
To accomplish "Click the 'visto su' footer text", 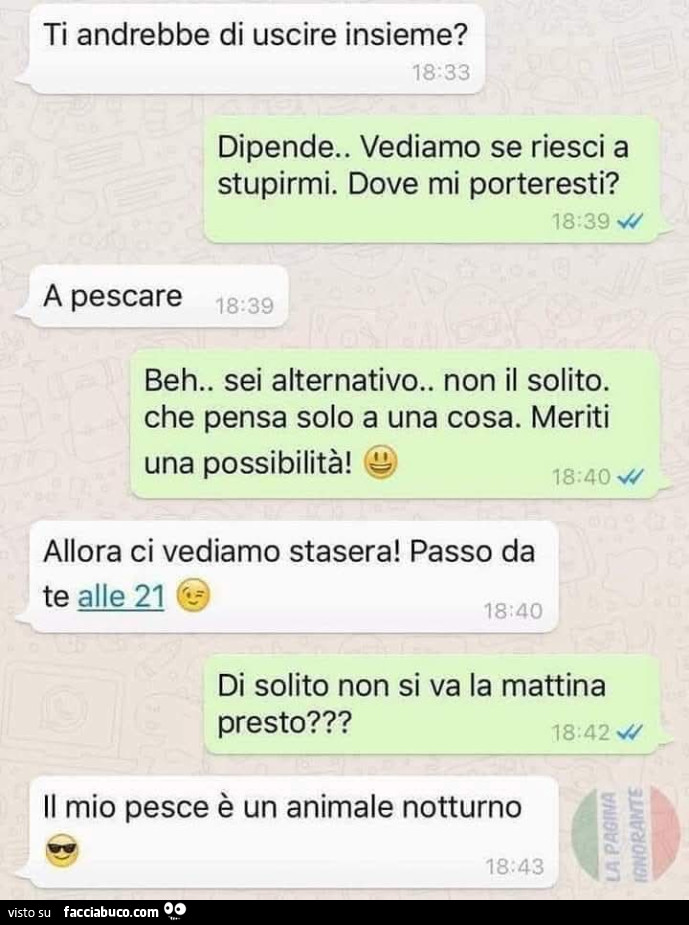I will pyautogui.click(x=29, y=913).
